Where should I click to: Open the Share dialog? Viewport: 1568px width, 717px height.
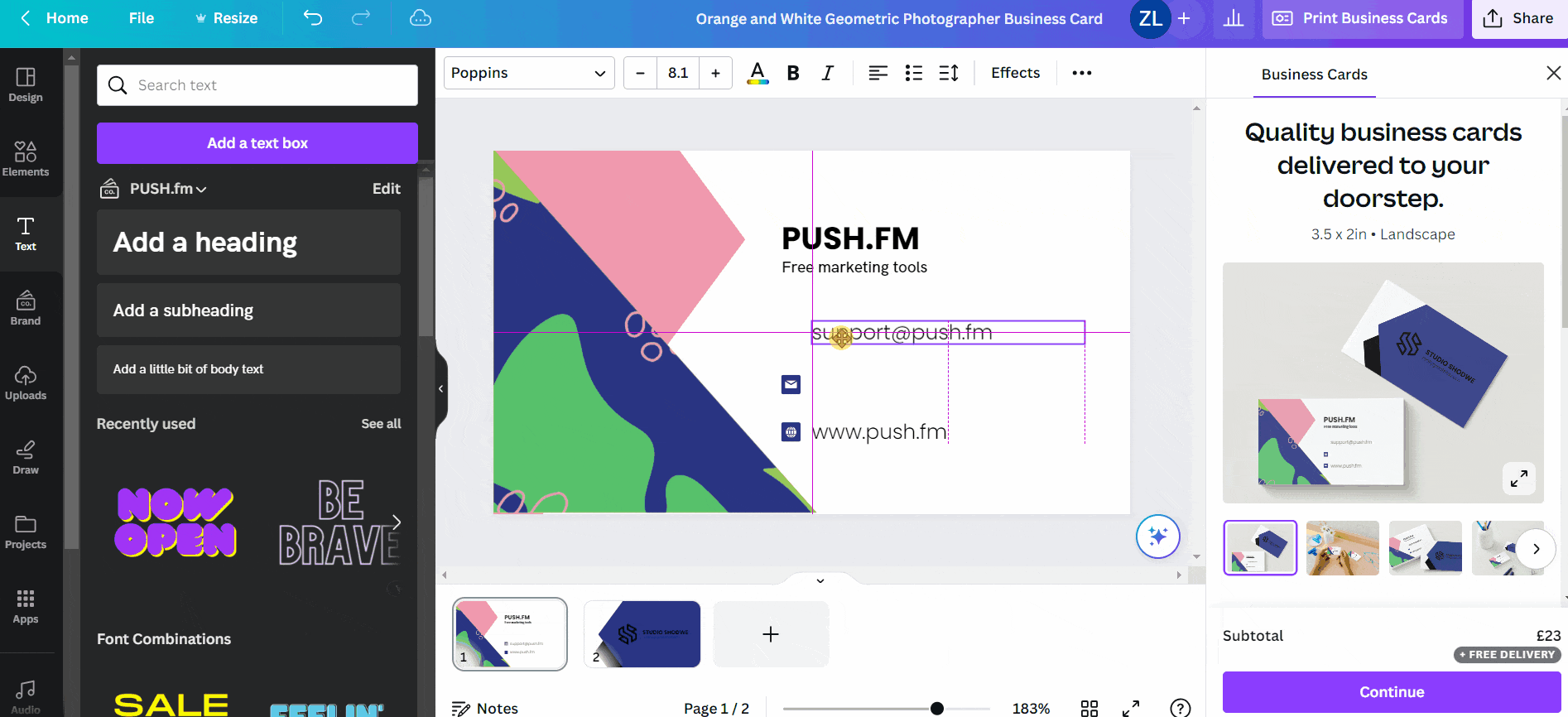1519,18
